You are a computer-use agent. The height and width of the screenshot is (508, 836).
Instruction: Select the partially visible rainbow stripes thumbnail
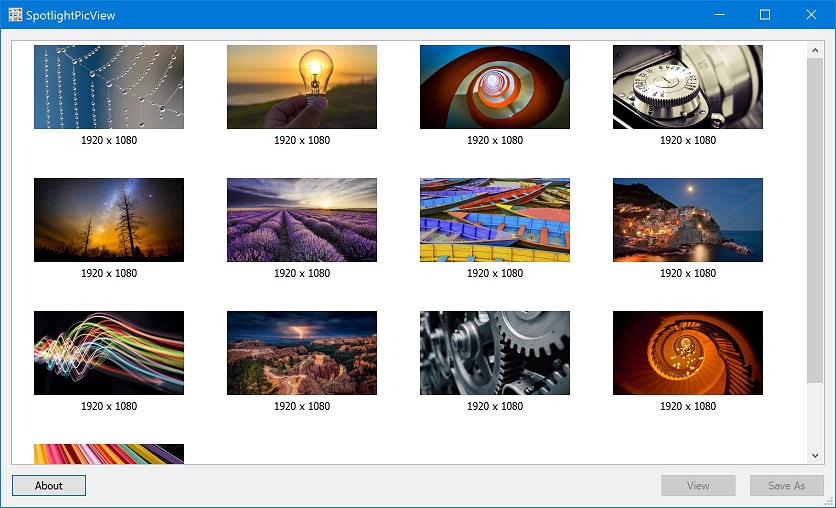click(109, 454)
